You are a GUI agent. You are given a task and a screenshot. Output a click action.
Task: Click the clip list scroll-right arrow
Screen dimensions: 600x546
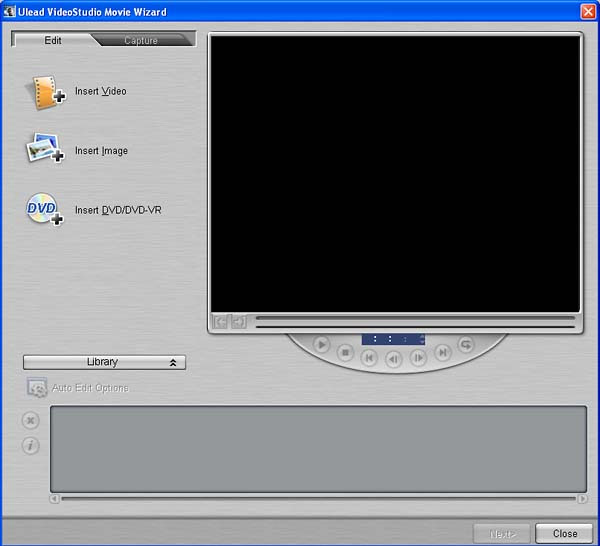582,499
